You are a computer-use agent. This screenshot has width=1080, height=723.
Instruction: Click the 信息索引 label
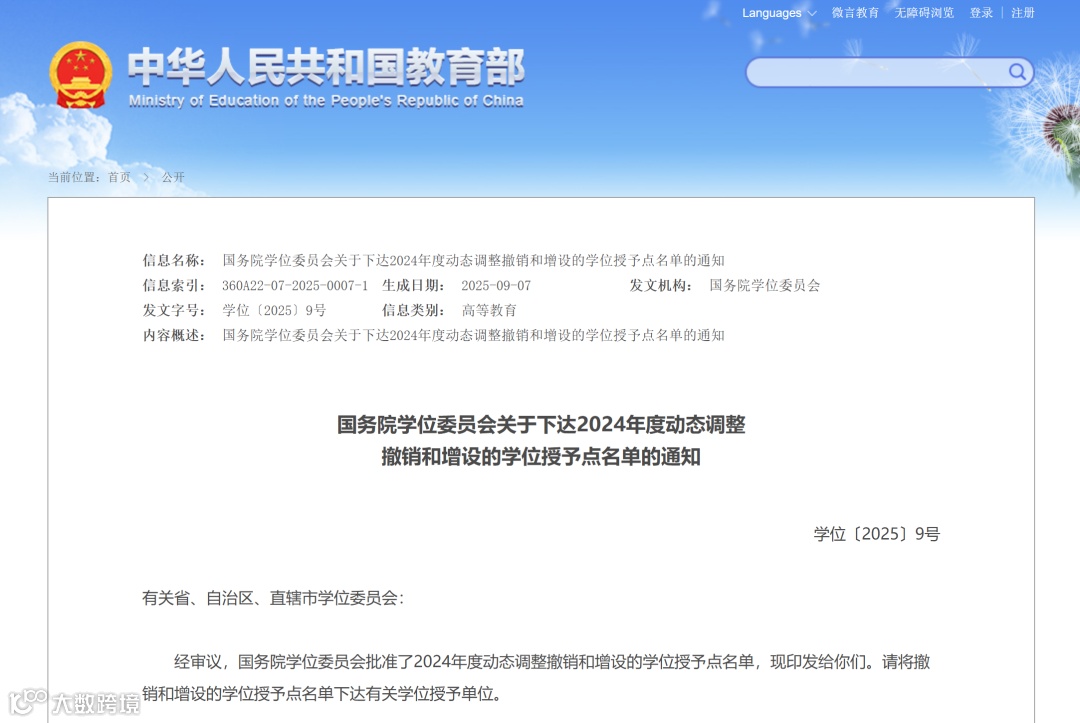click(x=174, y=285)
